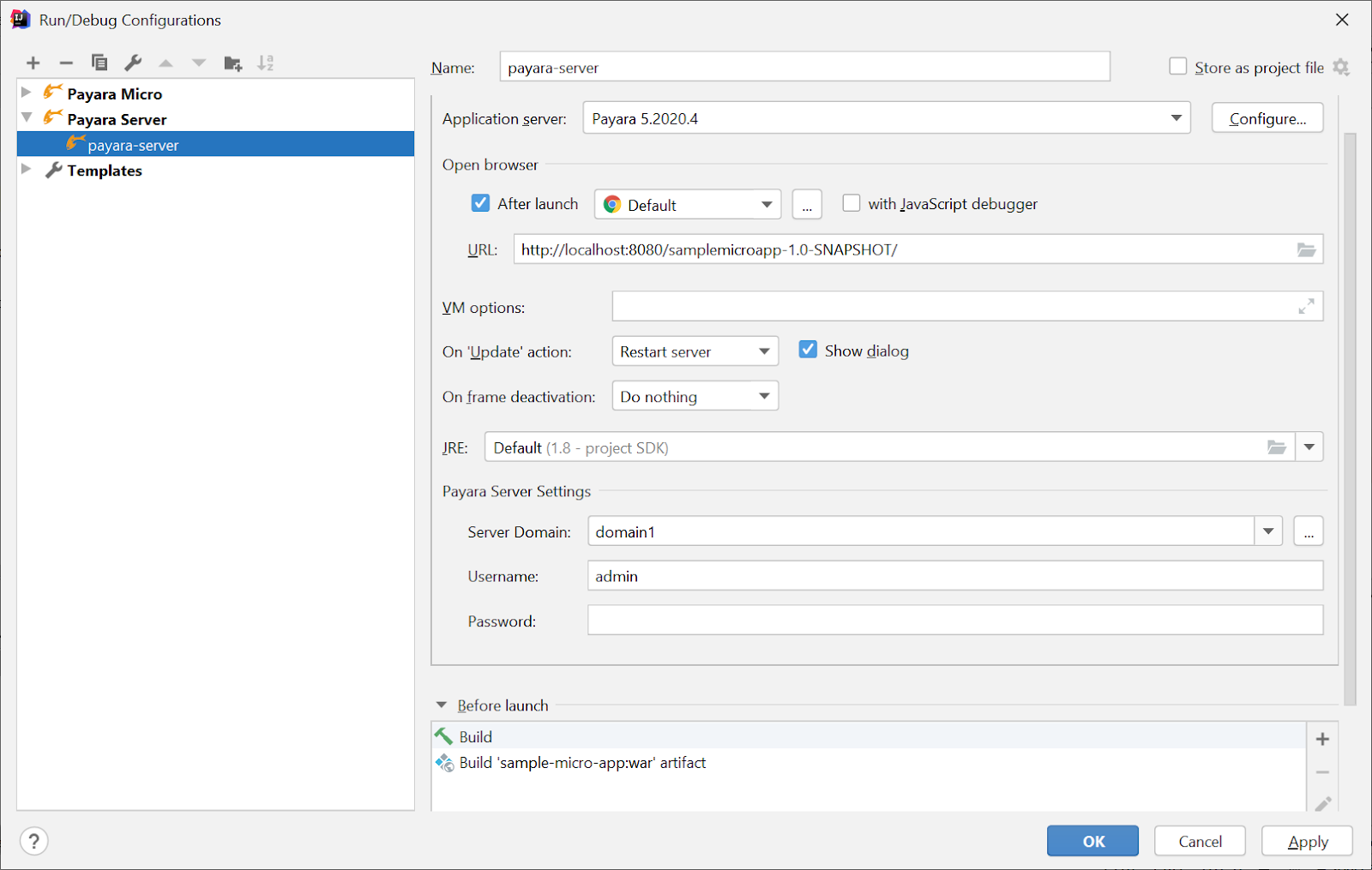Screen dimensions: 1372x870
Task: Select Build 'sample-micro-app:war' artifact task
Action: click(582, 763)
